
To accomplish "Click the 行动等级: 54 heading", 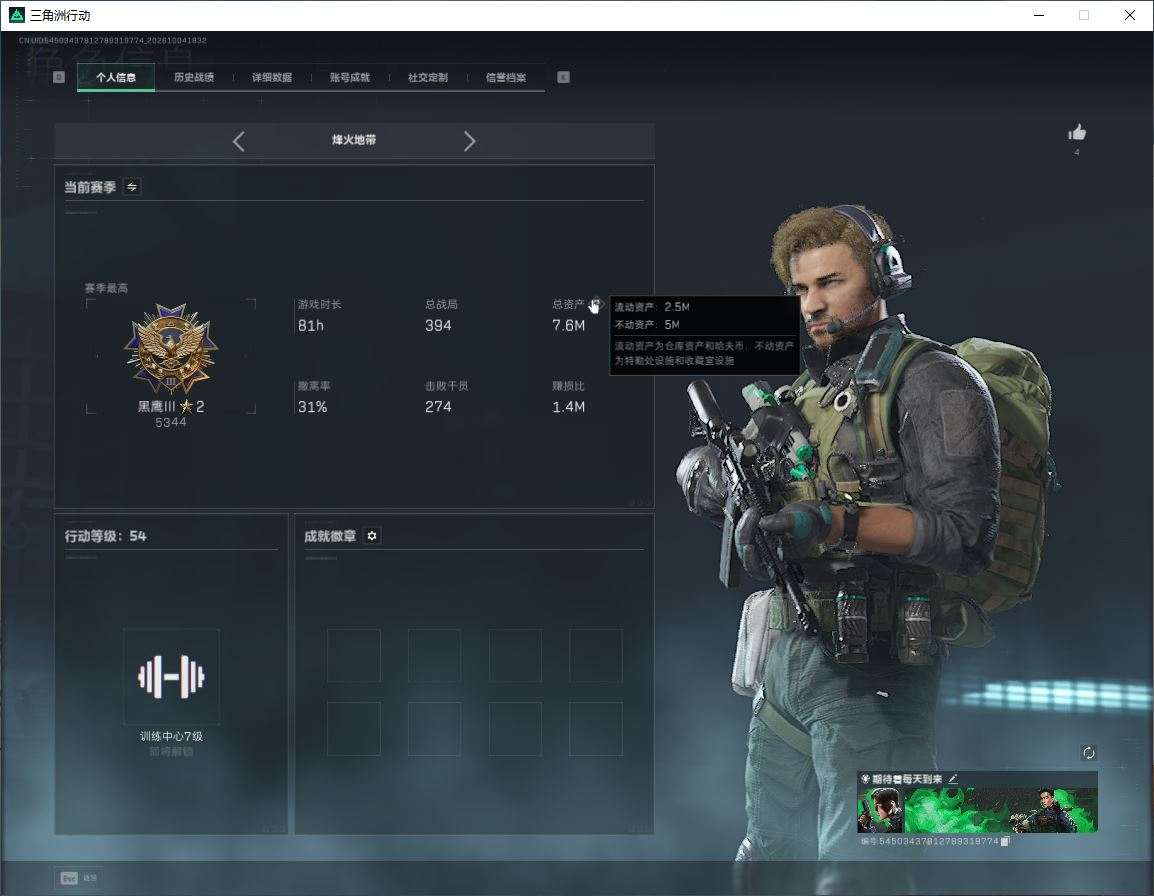I will coord(105,536).
